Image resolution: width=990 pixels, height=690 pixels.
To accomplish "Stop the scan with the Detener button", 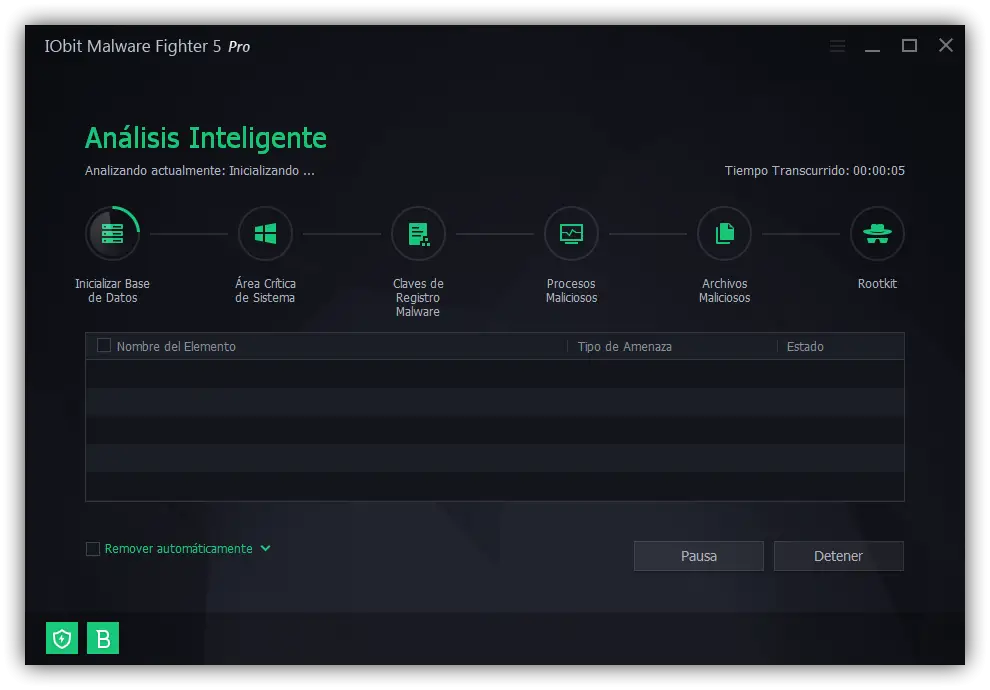I will [838, 556].
